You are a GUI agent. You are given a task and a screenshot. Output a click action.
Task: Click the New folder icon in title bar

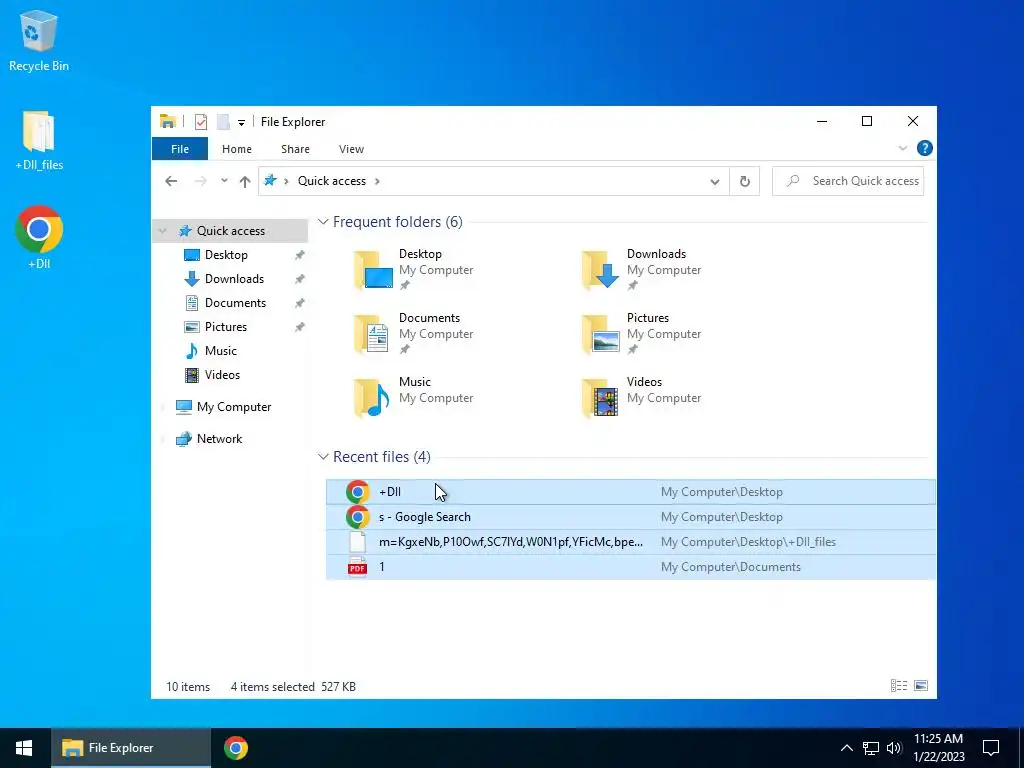tap(223, 121)
